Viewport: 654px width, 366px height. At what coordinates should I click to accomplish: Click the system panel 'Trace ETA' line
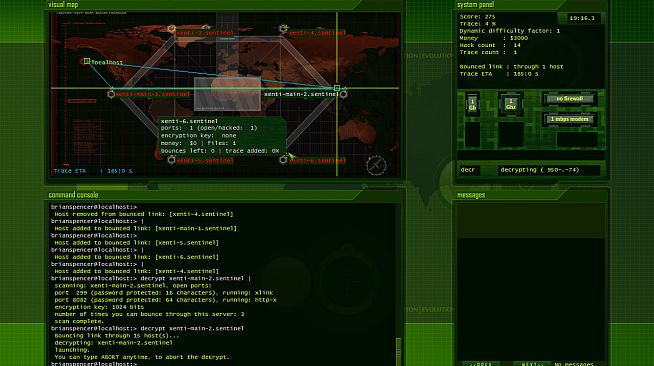click(x=499, y=74)
